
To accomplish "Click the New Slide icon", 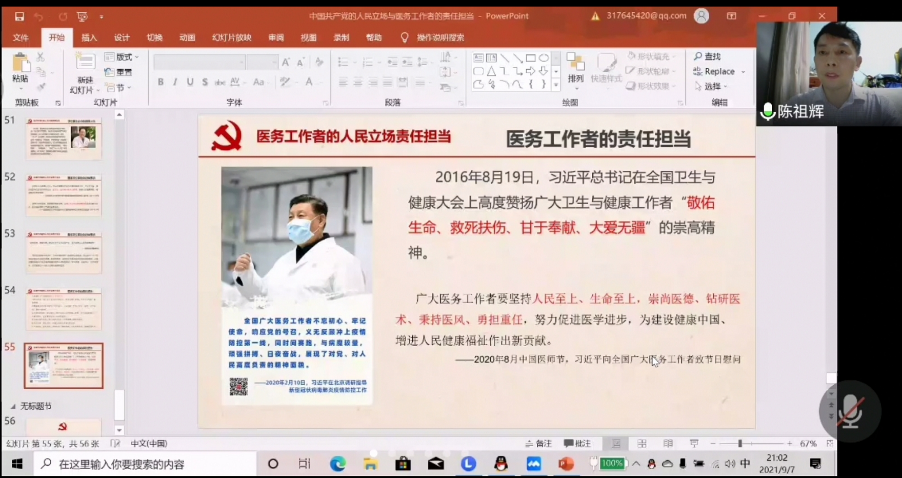I will point(85,62).
